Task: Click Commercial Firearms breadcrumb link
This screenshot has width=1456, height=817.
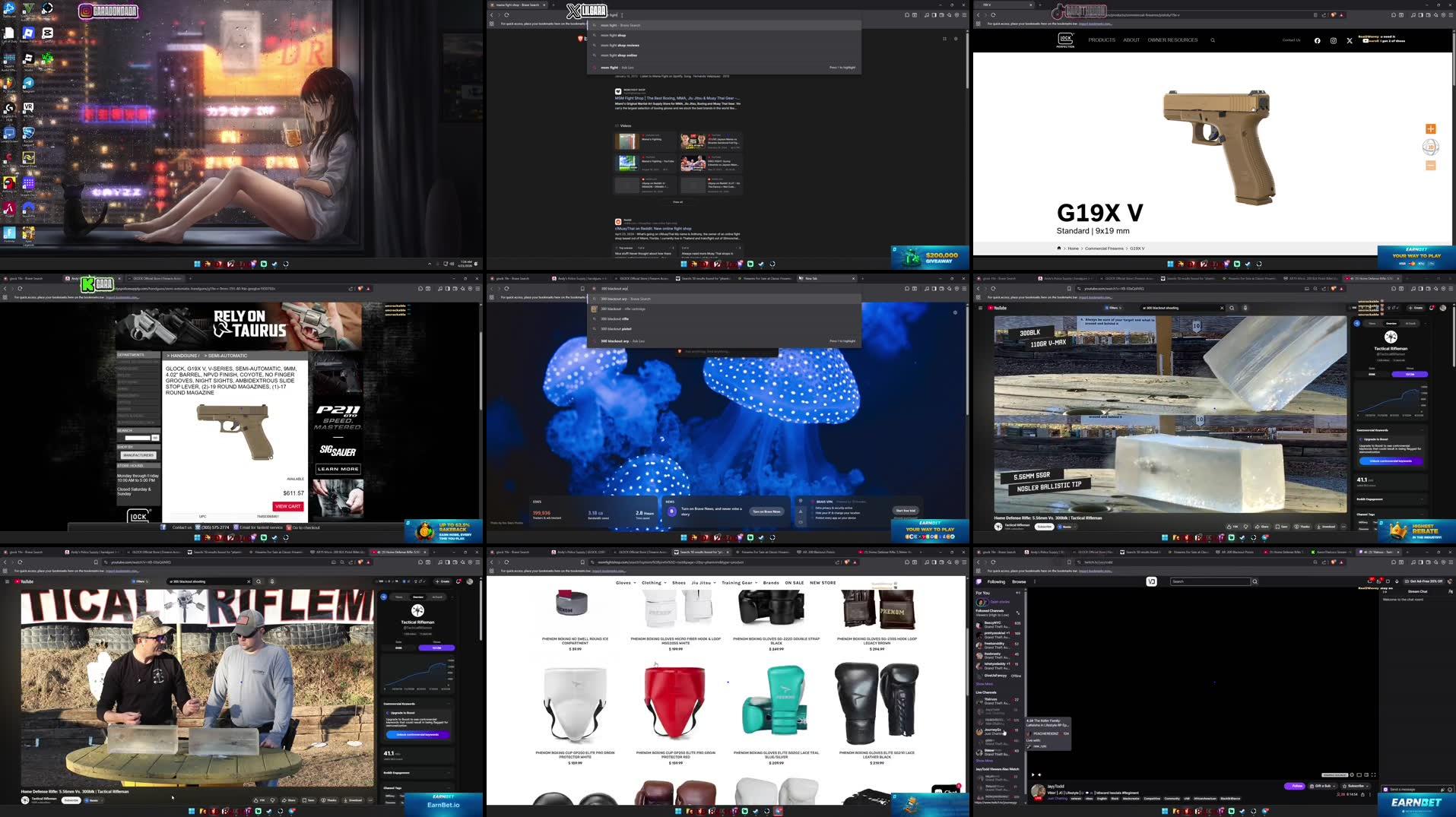Action: click(x=1104, y=249)
